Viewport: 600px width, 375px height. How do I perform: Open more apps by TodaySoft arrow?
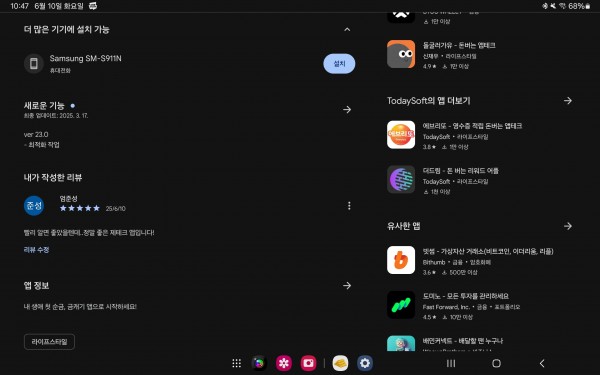(x=568, y=101)
